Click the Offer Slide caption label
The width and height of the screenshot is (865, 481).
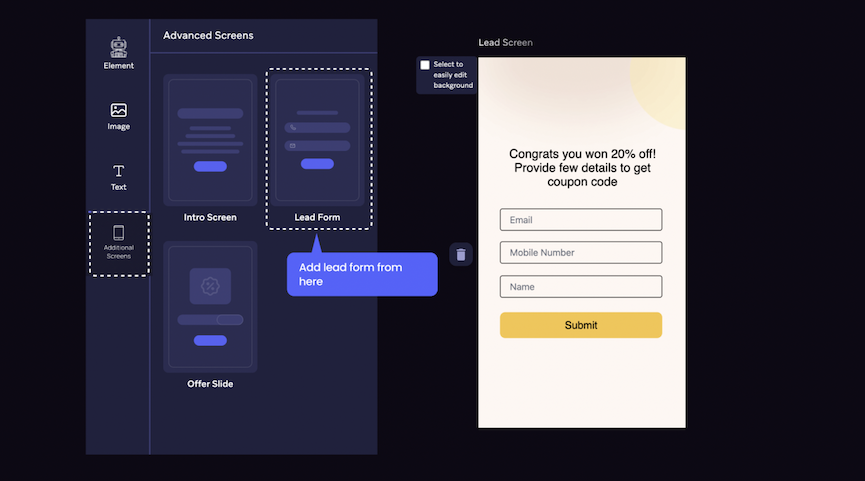point(210,384)
